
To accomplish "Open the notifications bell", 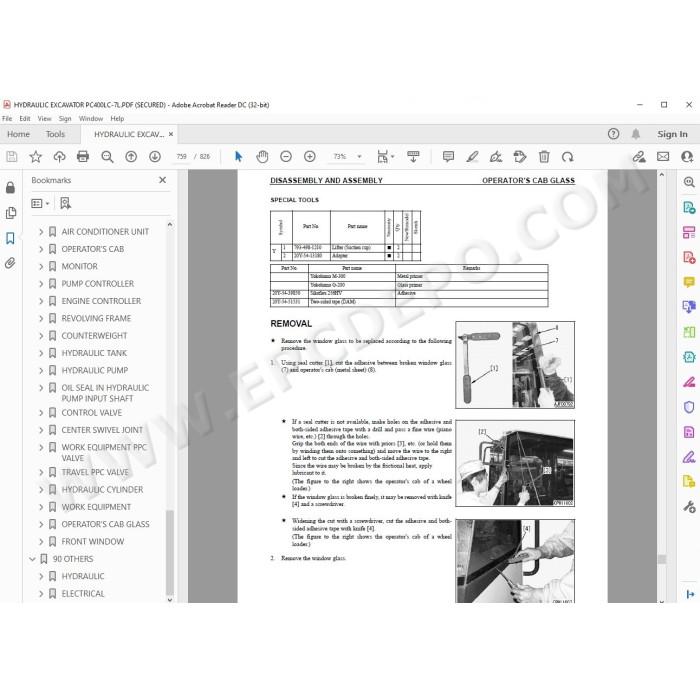I will (x=636, y=134).
